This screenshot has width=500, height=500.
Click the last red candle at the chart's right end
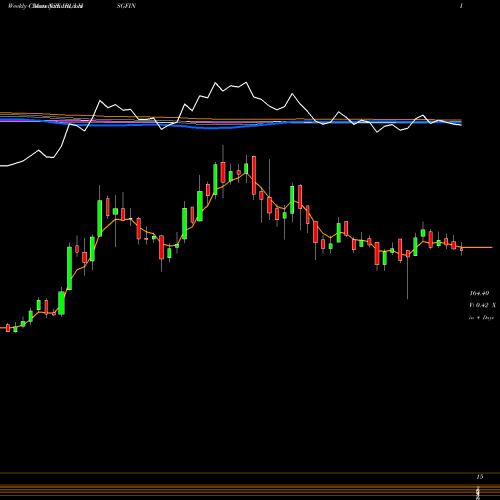(461, 249)
